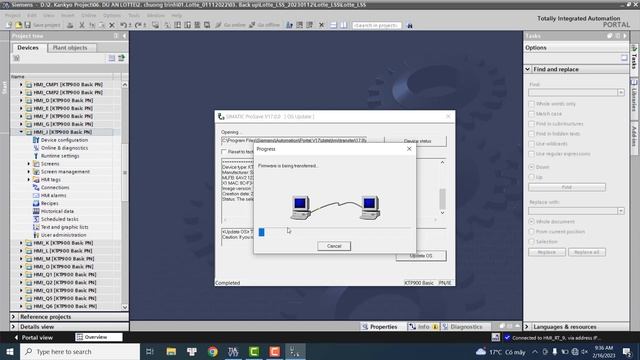Click the Redo toolbar icon
This screenshot has height=360, width=640.
tap(138, 25)
